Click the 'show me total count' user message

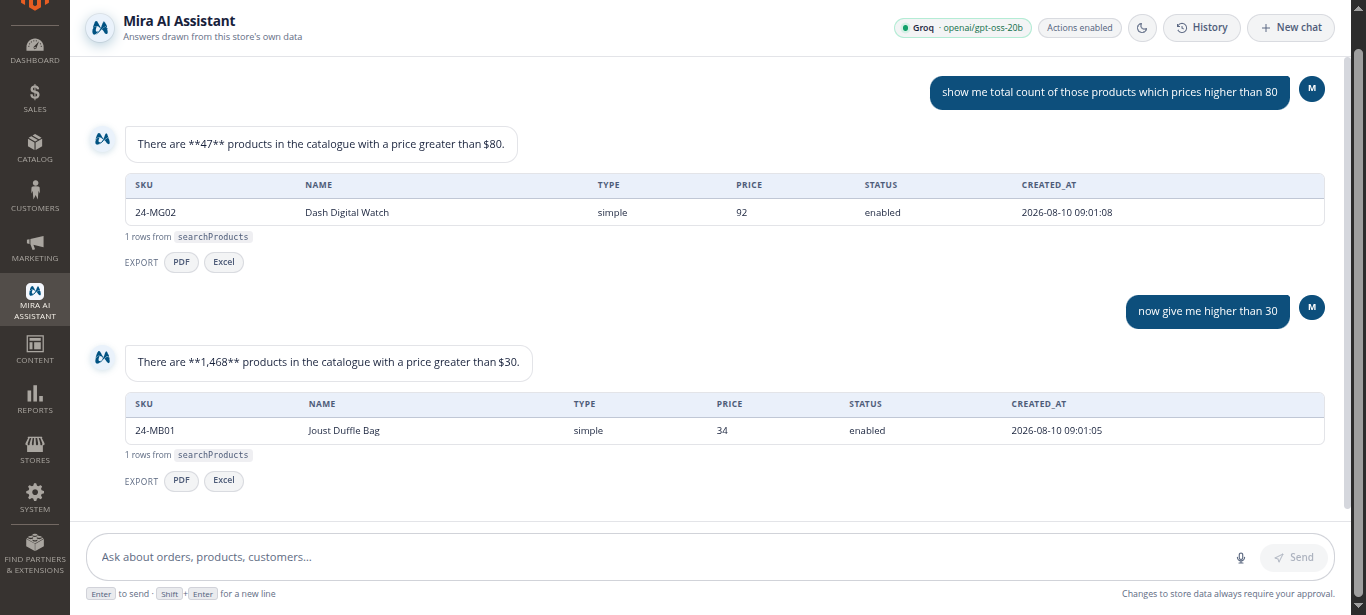(1110, 92)
